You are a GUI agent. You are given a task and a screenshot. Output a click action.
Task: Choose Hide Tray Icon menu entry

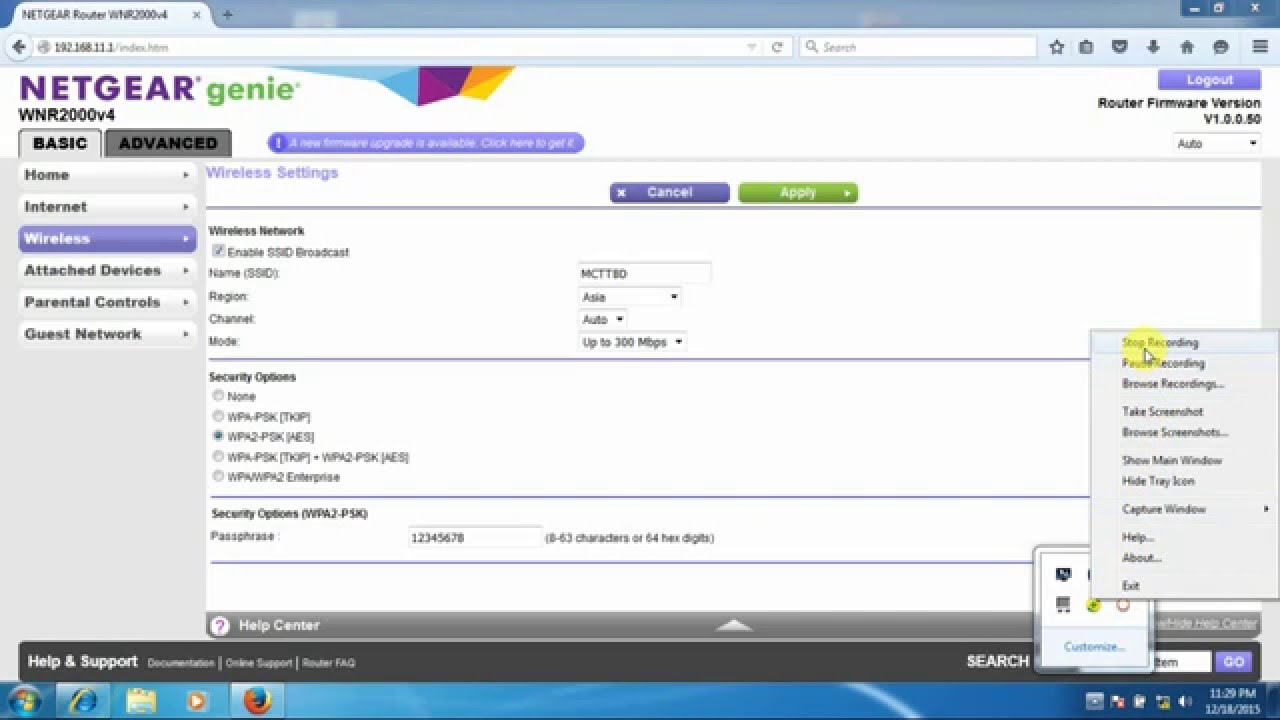pyautogui.click(x=1184, y=481)
